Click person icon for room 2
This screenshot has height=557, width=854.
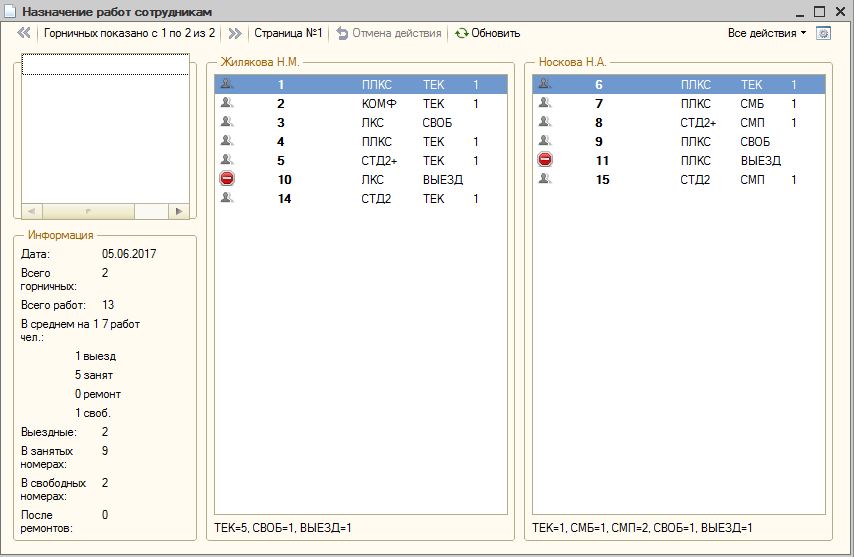click(227, 103)
